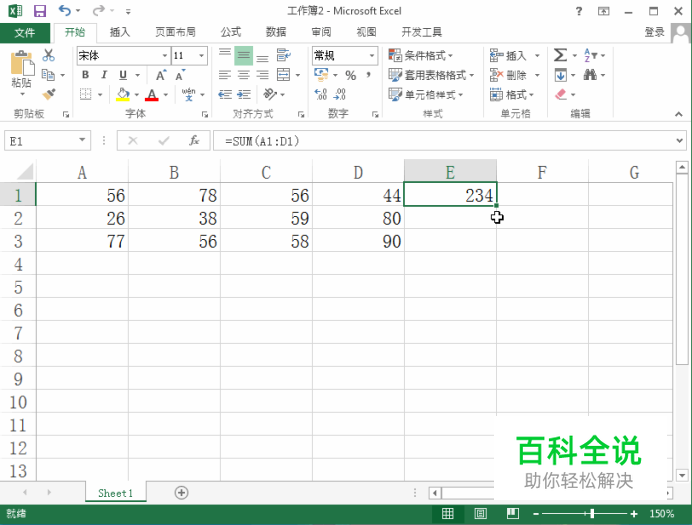The height and width of the screenshot is (525, 692).
Task: Save workbook with the floppy disk icon
Action: [x=40, y=11]
